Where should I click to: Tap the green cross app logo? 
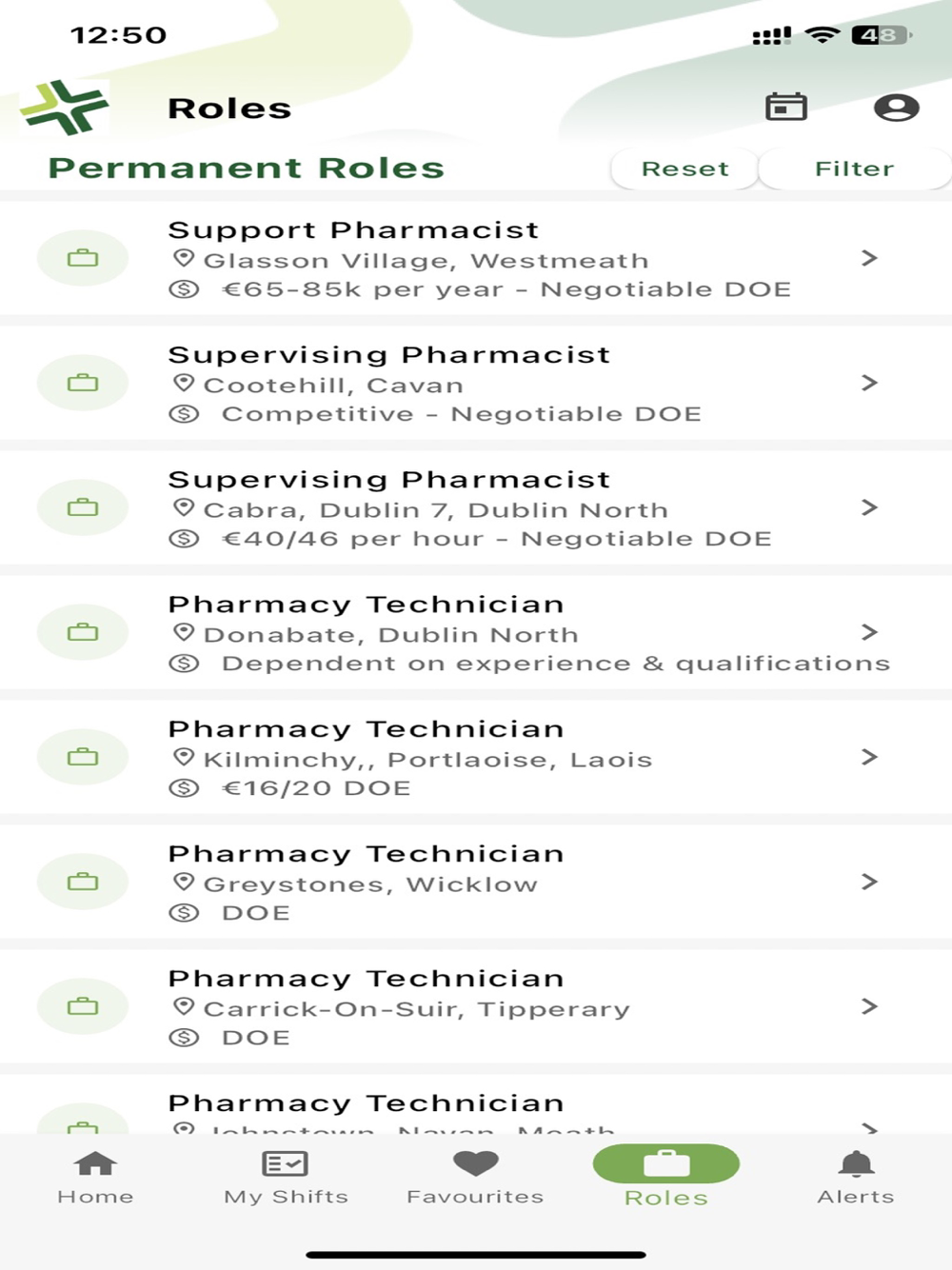(65, 107)
